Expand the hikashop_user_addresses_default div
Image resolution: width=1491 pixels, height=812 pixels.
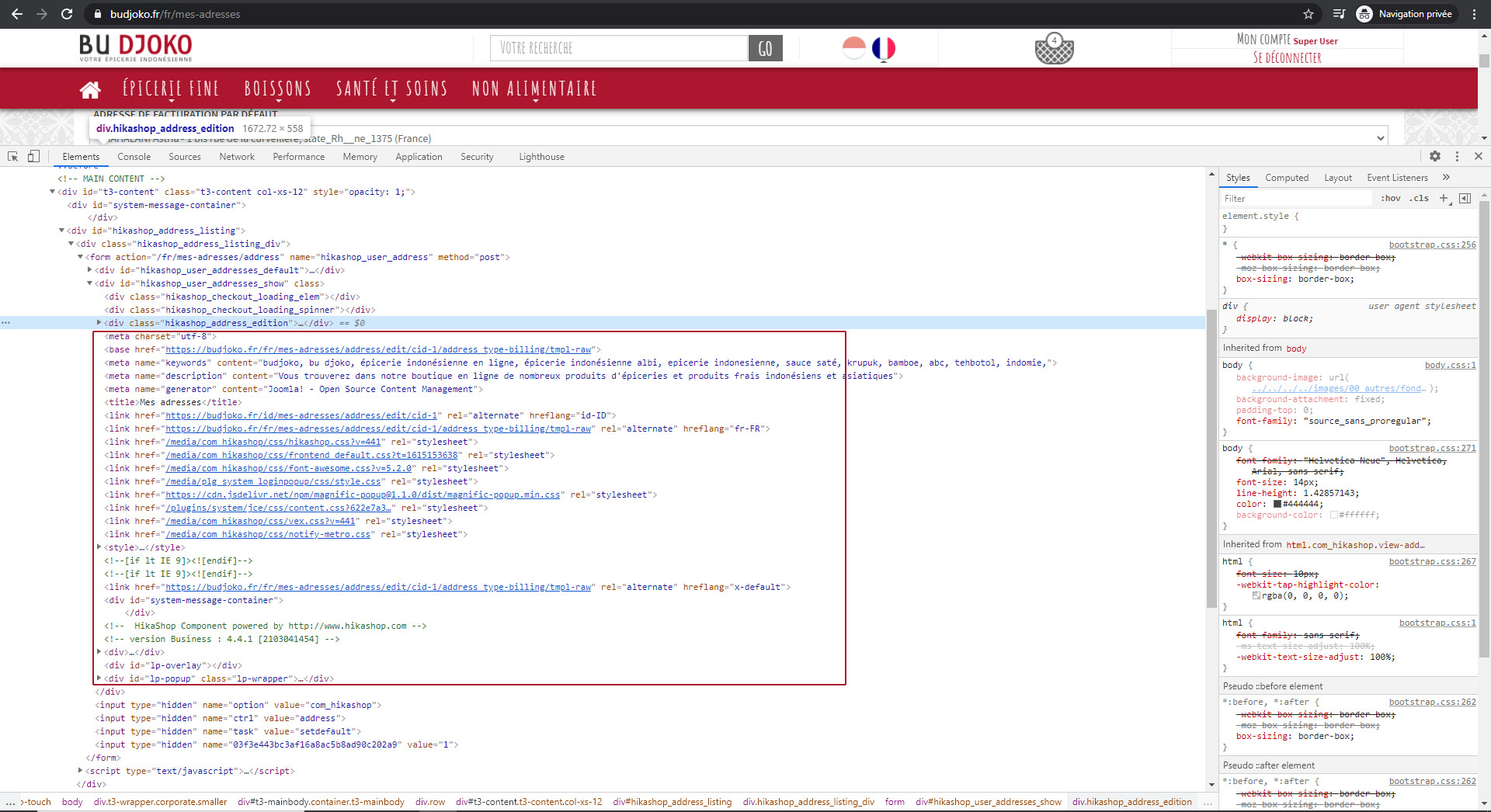90,270
